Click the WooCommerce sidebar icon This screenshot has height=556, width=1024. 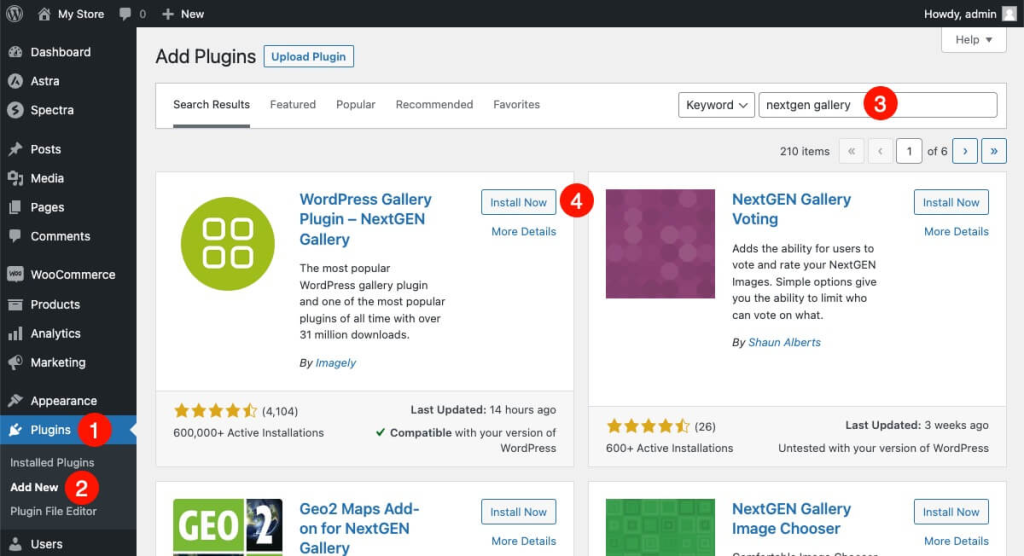[15, 274]
